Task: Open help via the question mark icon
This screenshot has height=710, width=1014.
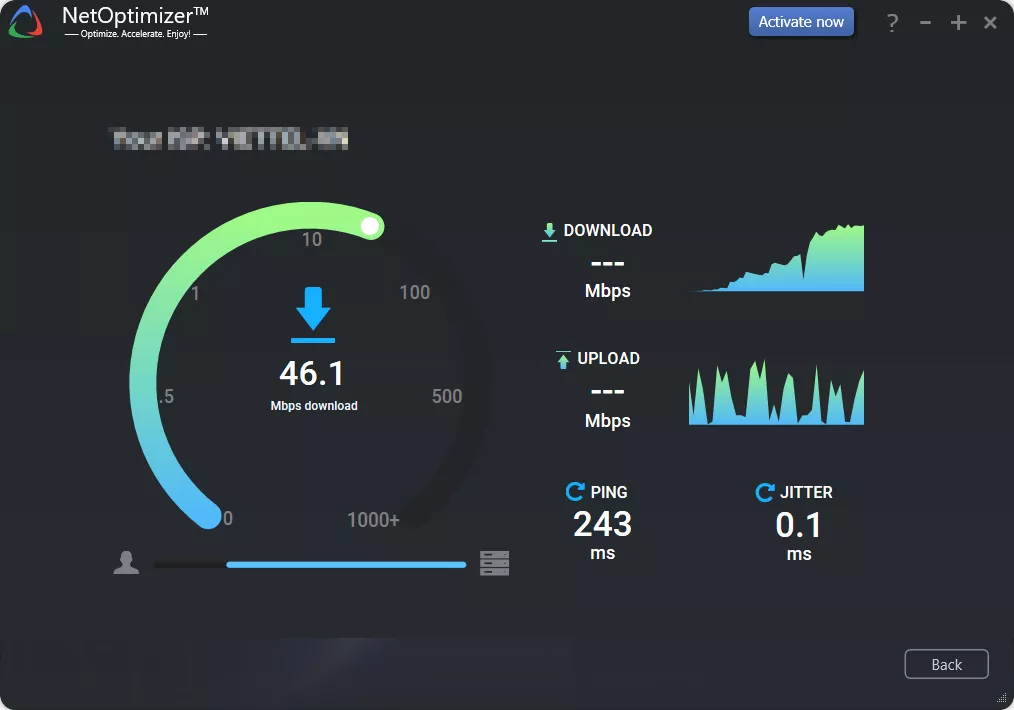Action: coord(892,22)
